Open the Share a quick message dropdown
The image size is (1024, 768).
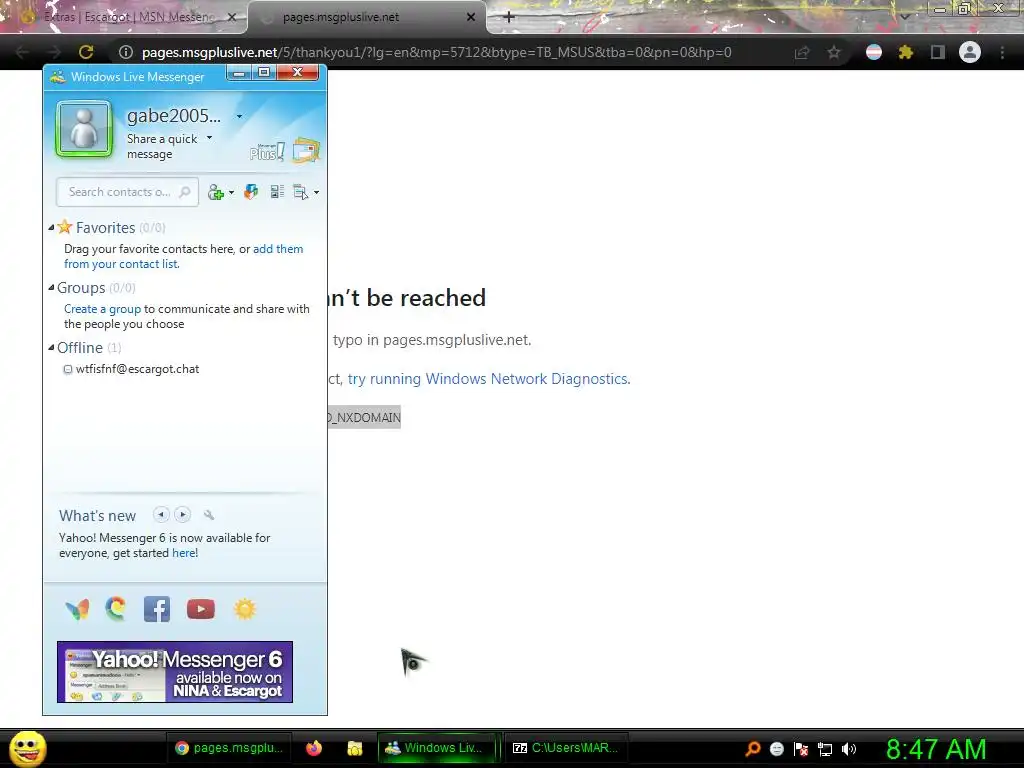pos(210,138)
